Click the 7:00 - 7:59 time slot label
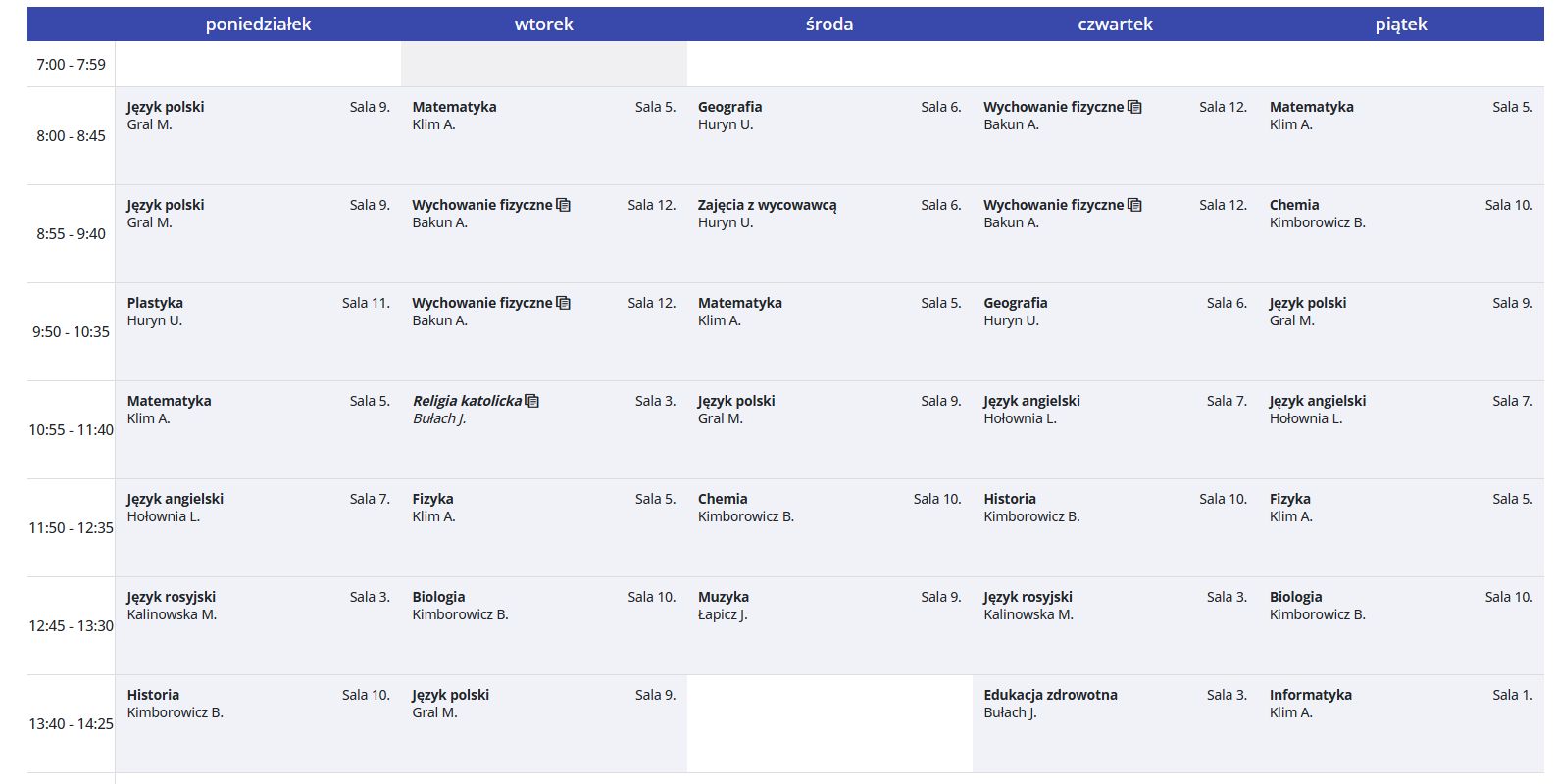The image size is (1555, 784). (71, 65)
